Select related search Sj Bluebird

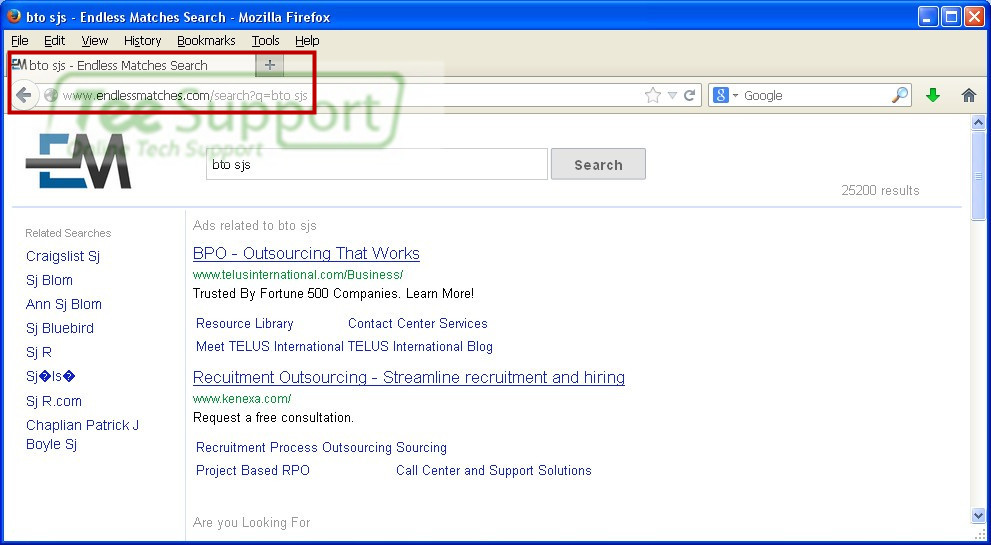[60, 328]
